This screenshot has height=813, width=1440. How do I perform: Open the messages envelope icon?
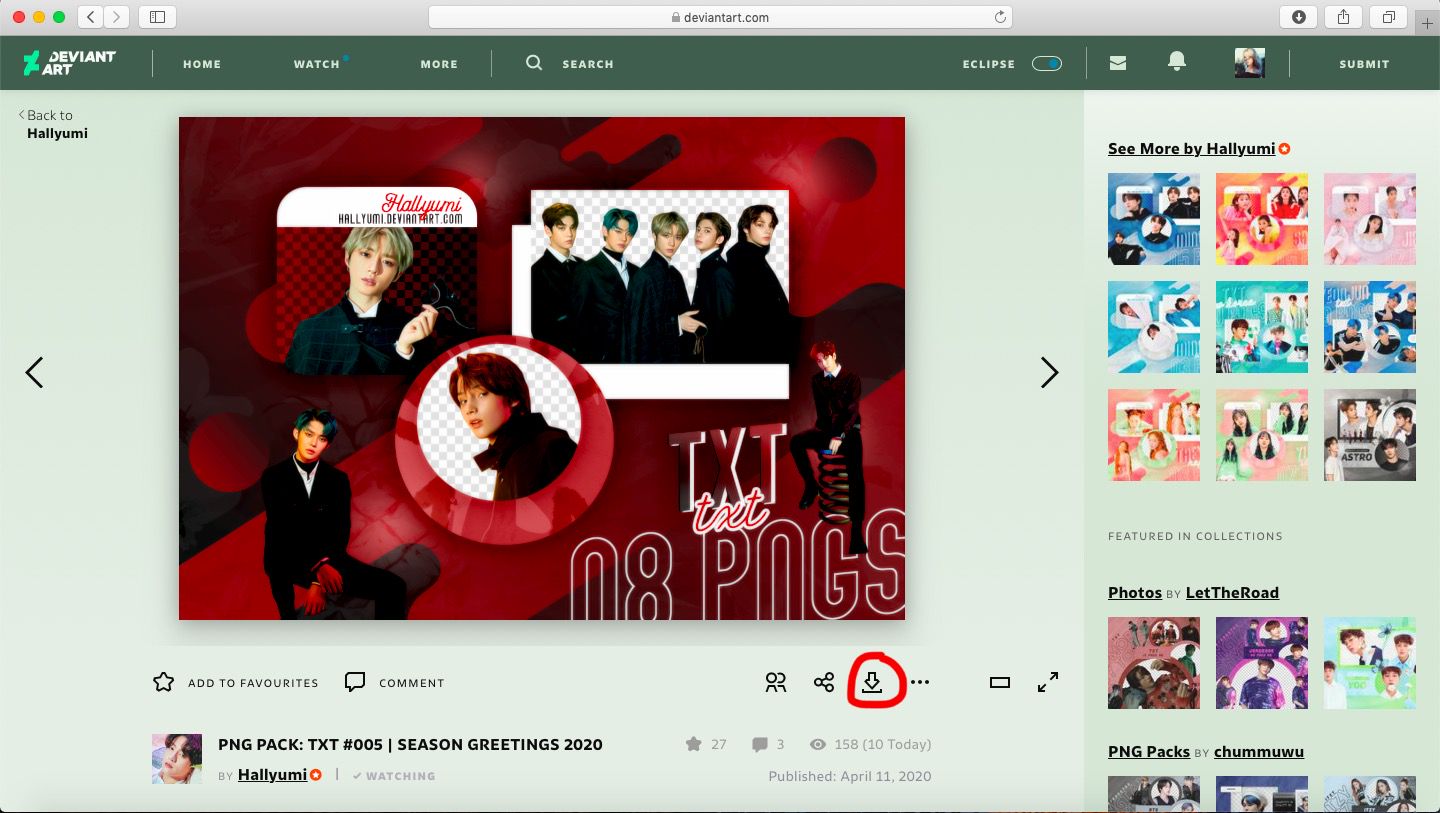(x=1118, y=63)
